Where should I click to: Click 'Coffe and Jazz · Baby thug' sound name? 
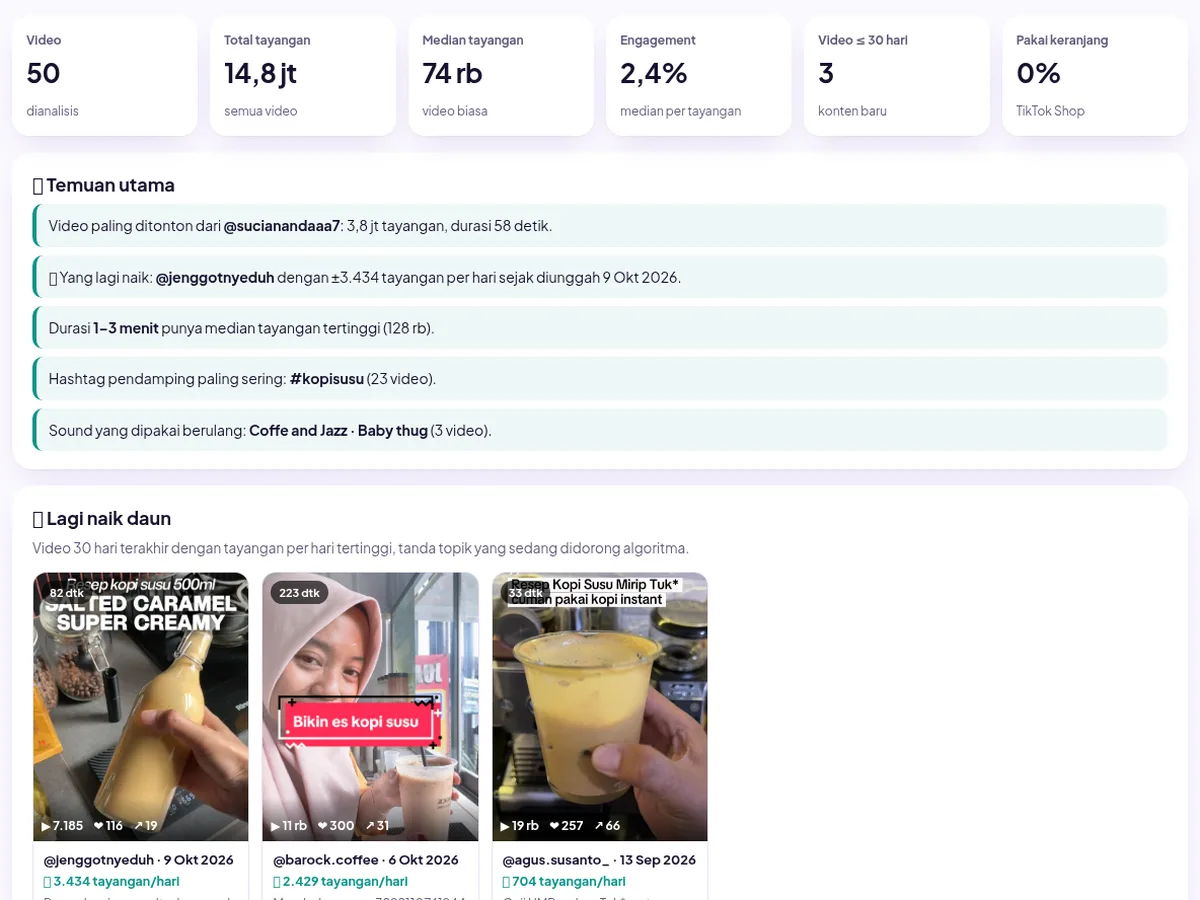click(x=338, y=431)
